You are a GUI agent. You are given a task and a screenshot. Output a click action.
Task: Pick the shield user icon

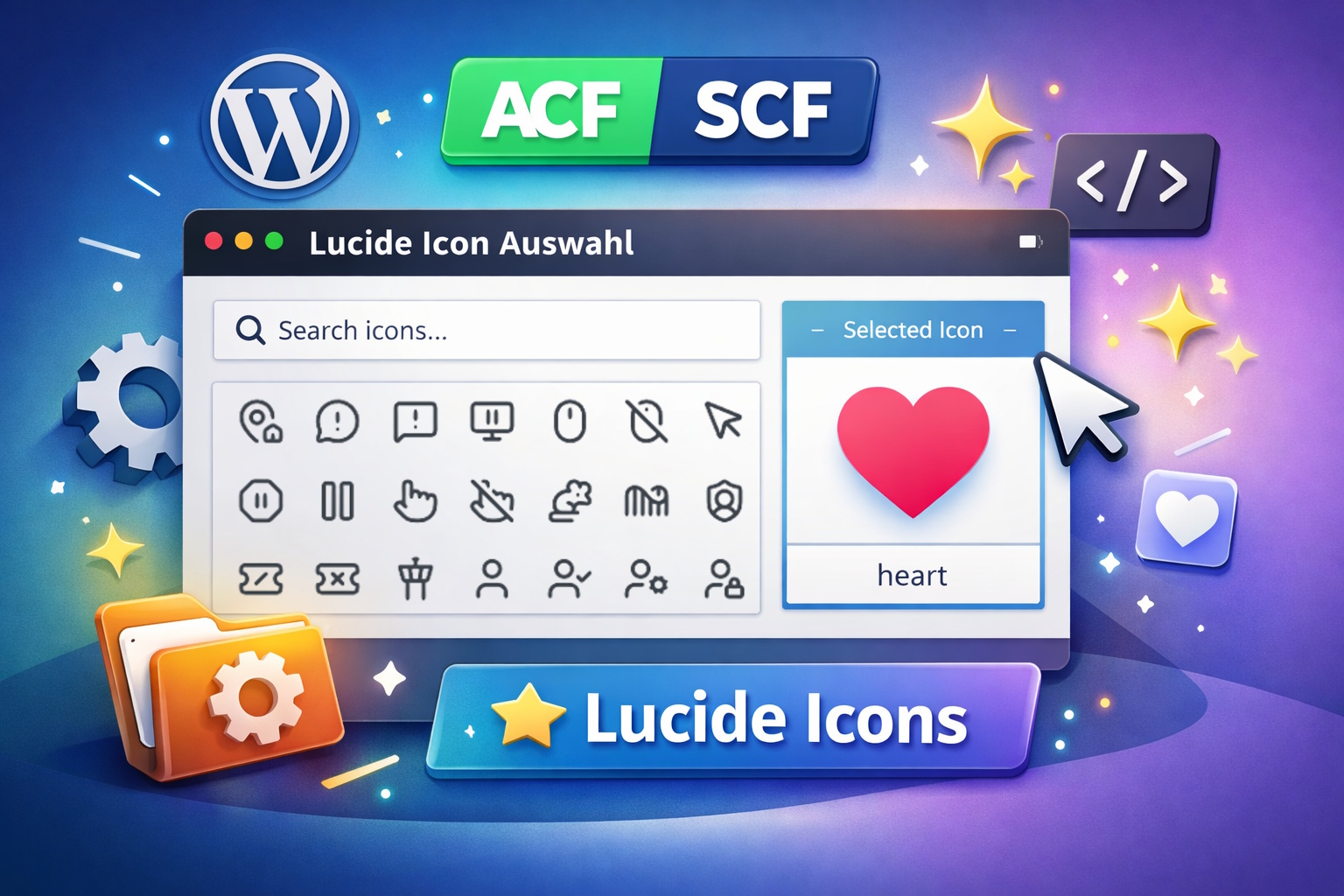click(724, 501)
